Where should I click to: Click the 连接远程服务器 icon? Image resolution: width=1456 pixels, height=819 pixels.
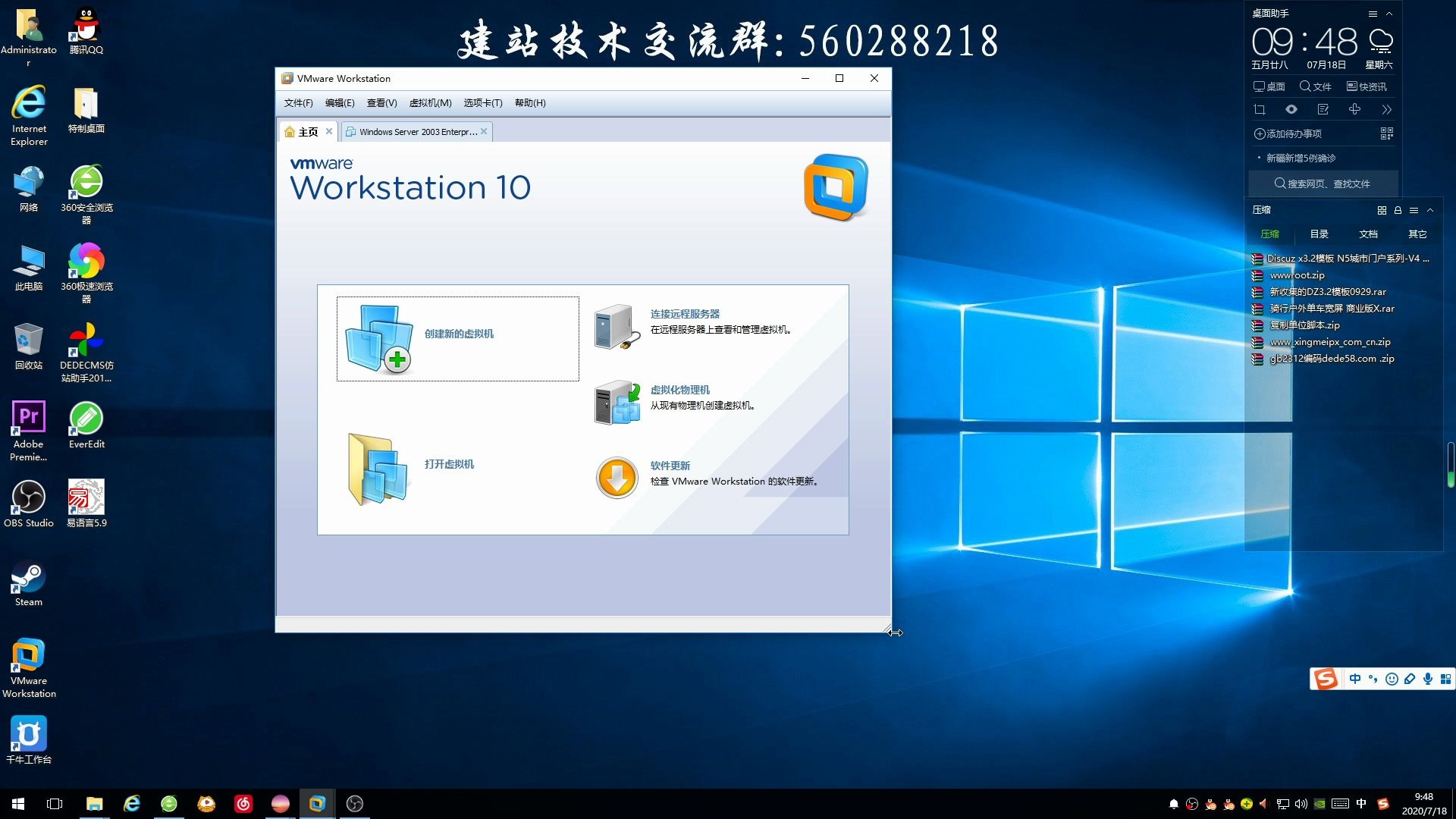[x=614, y=321]
